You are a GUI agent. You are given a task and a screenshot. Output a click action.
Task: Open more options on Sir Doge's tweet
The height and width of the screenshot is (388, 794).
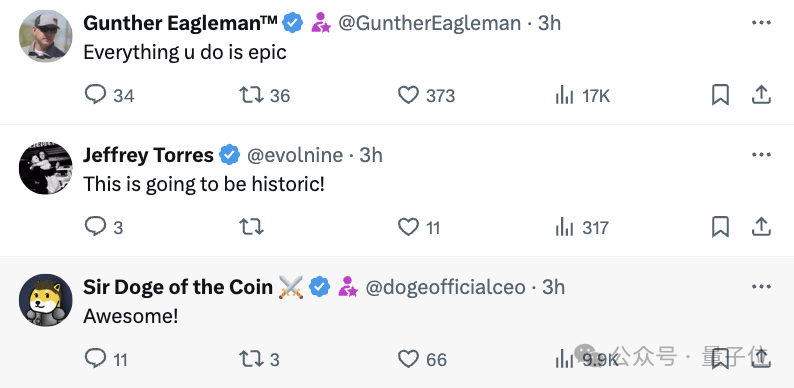pyautogui.click(x=761, y=287)
